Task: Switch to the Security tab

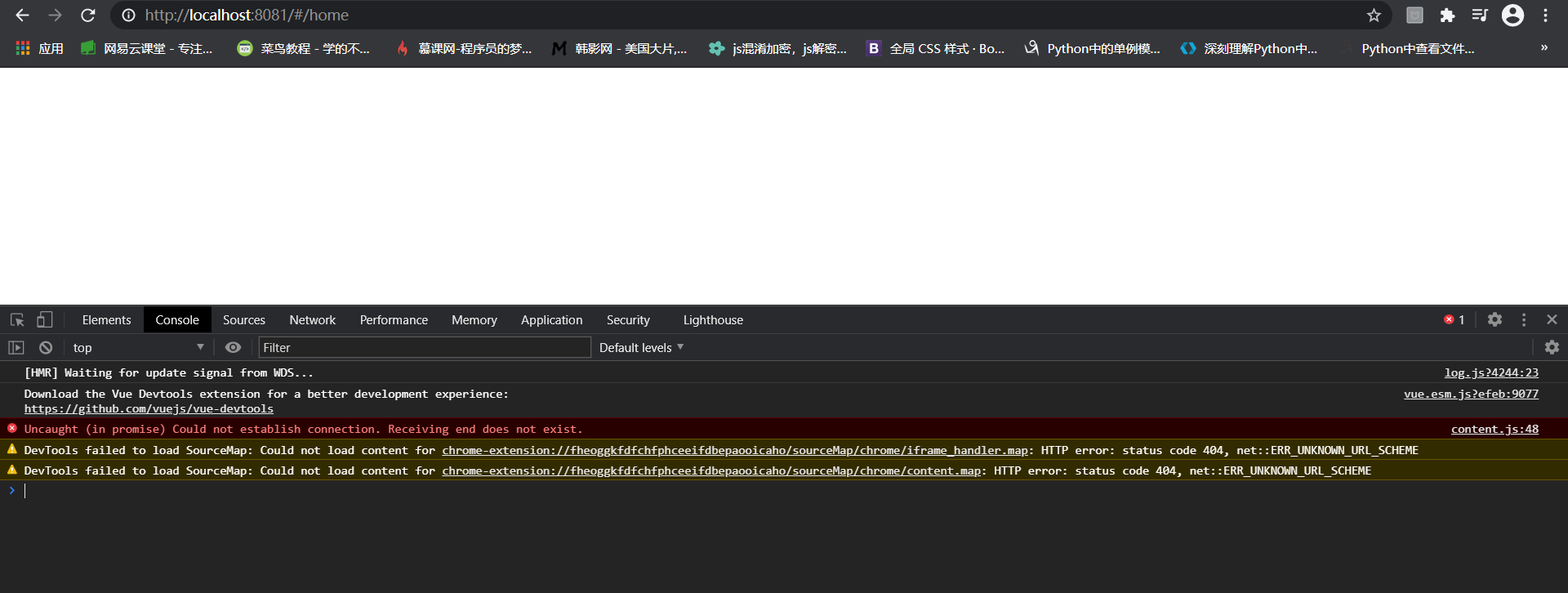Action: pos(628,320)
